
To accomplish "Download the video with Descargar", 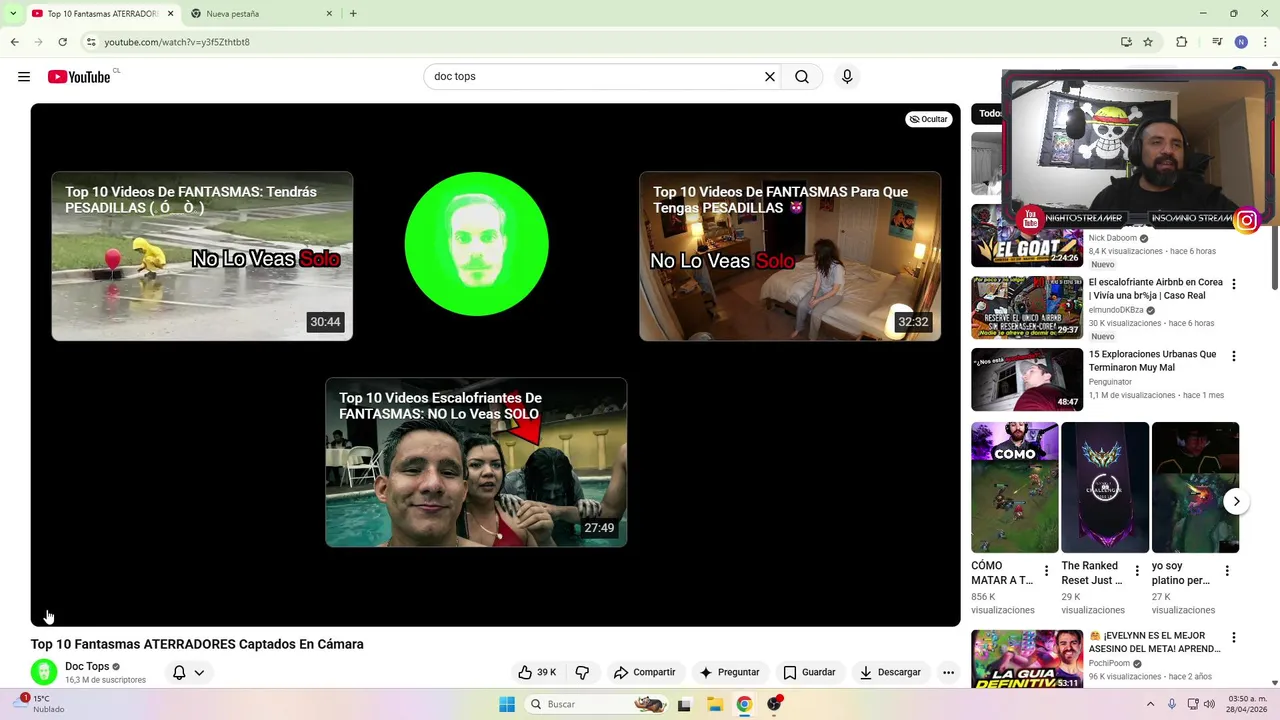I will pos(889,672).
